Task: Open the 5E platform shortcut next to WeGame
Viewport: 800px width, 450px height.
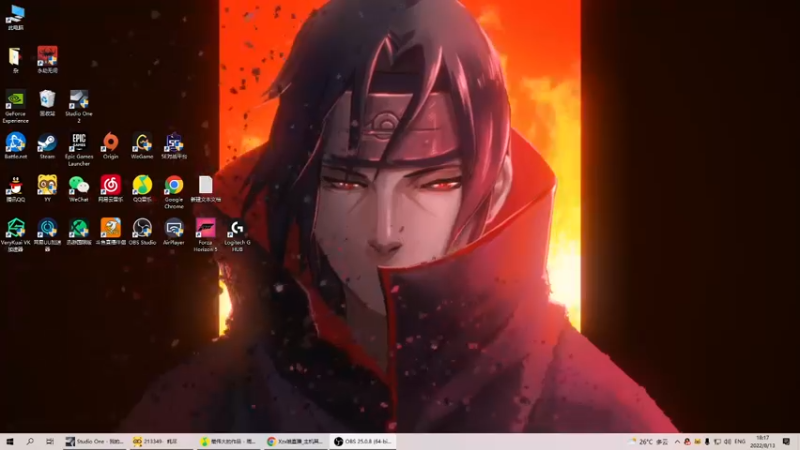Action: [173, 146]
